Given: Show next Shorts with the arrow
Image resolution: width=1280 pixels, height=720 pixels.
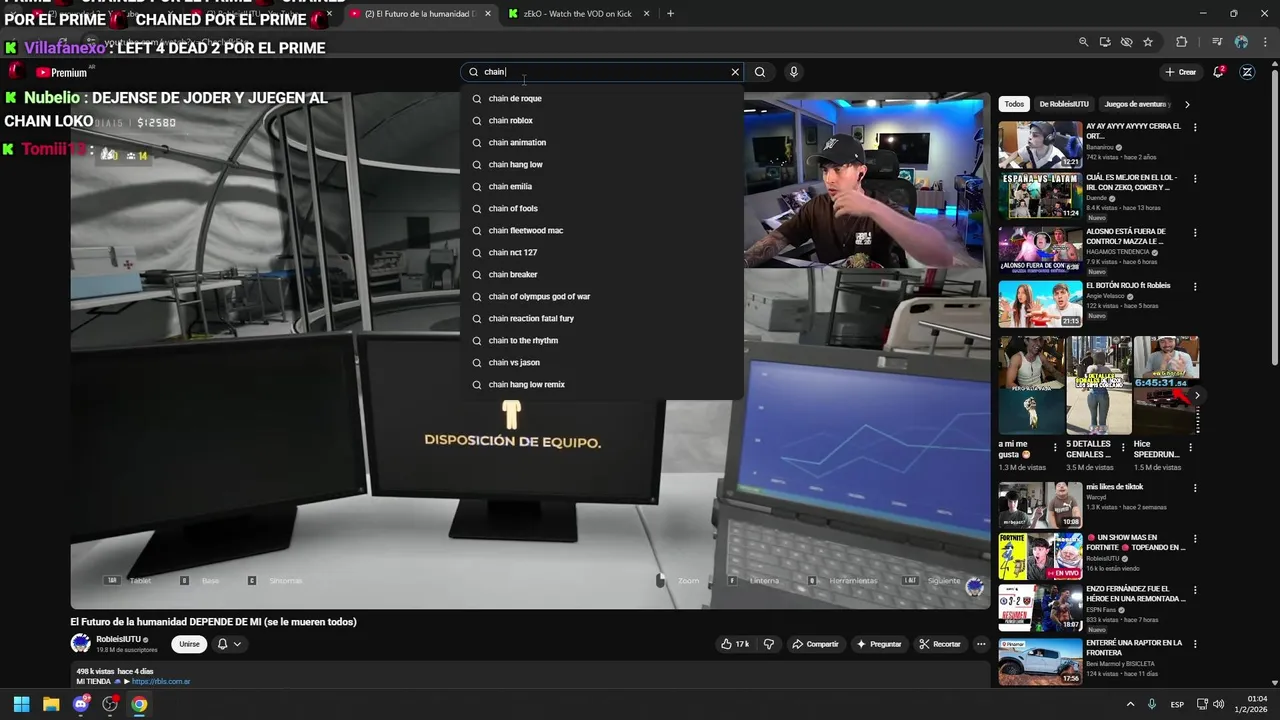Looking at the screenshot, I should pyautogui.click(x=1196, y=395).
